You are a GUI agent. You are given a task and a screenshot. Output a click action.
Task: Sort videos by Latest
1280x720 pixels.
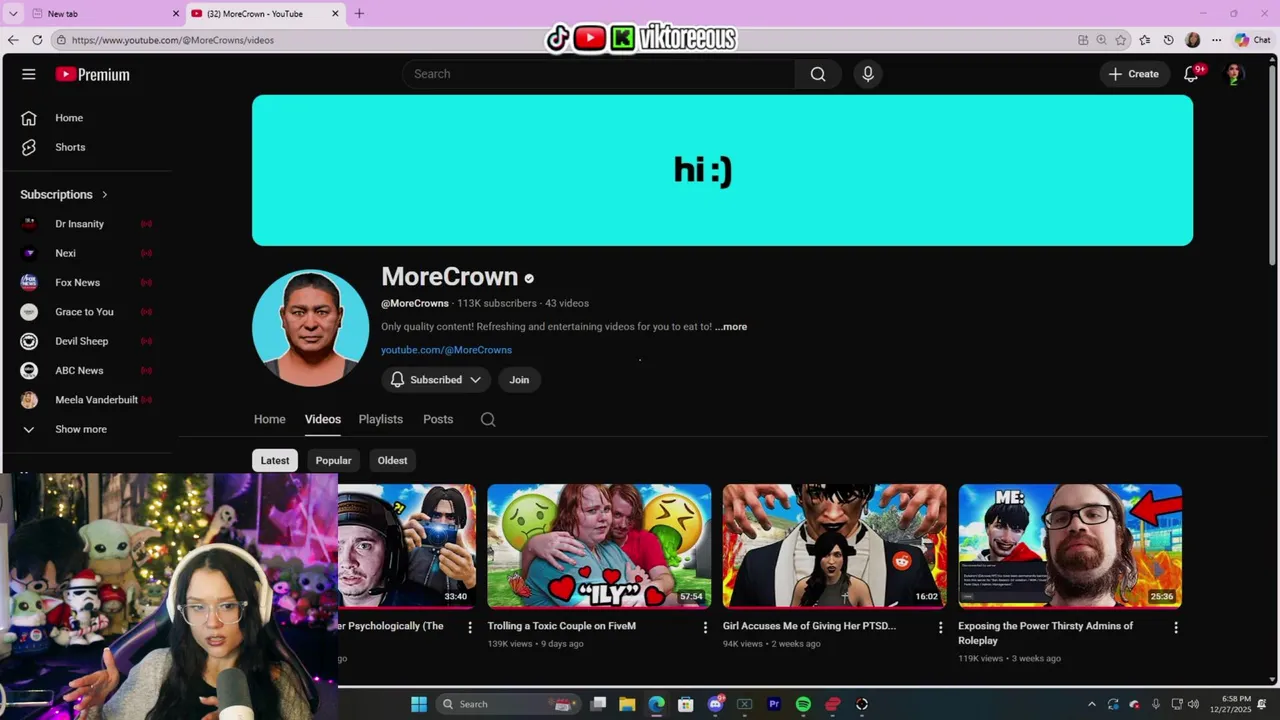(275, 461)
